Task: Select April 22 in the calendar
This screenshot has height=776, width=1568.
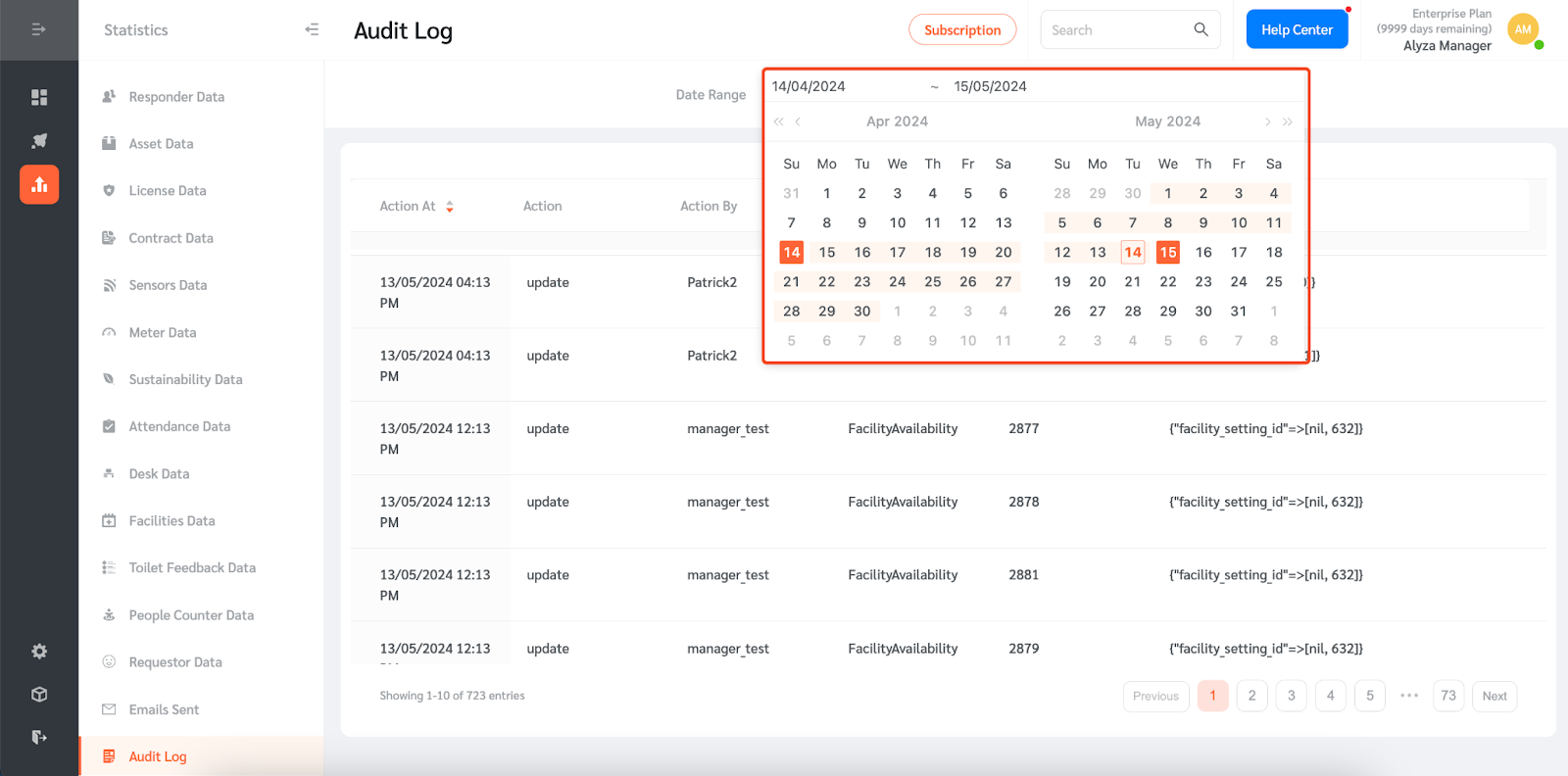Action: pos(827,281)
